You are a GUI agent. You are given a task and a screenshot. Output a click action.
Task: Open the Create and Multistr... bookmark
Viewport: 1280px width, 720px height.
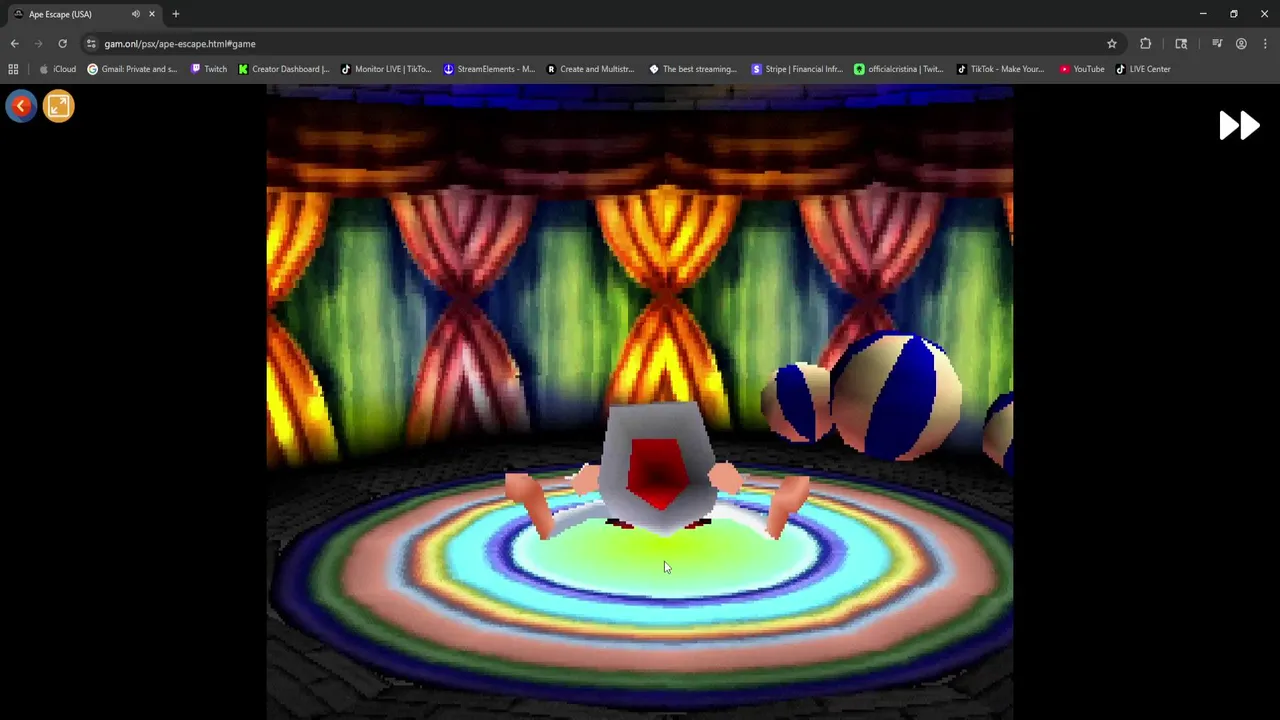coord(590,69)
